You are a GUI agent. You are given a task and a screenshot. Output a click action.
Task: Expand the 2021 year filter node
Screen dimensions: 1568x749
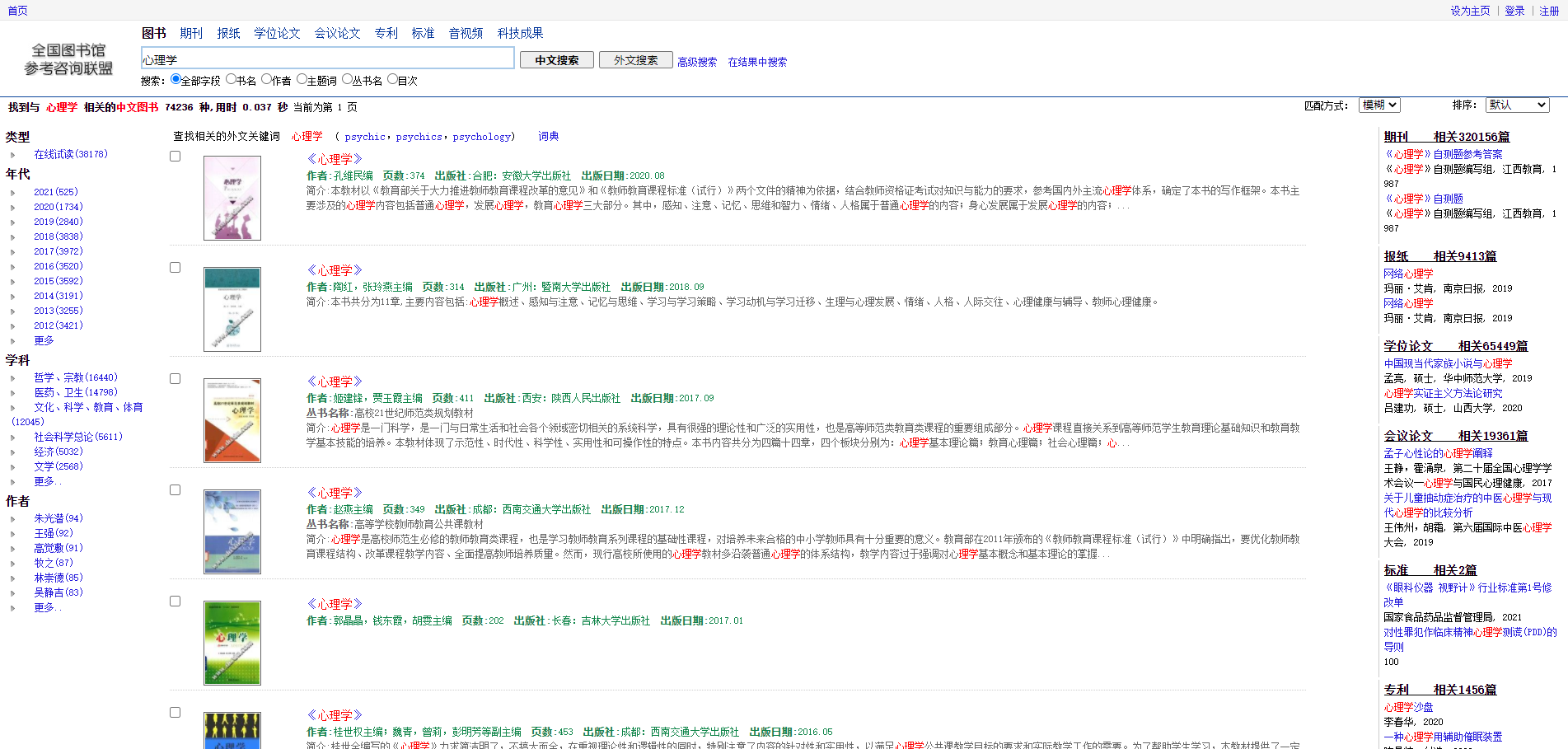click(x=14, y=191)
